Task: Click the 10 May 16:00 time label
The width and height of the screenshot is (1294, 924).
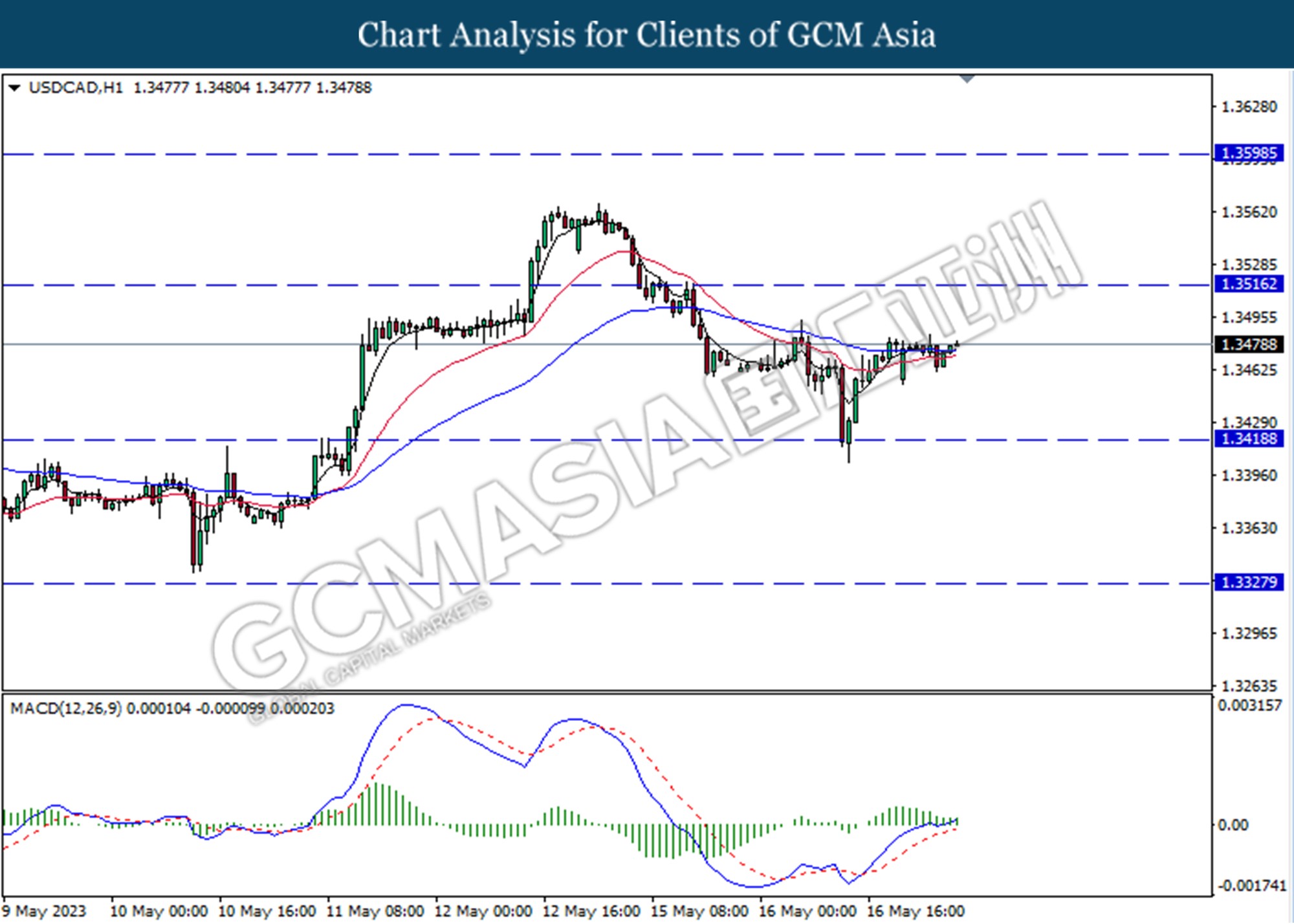Action: click(267, 911)
